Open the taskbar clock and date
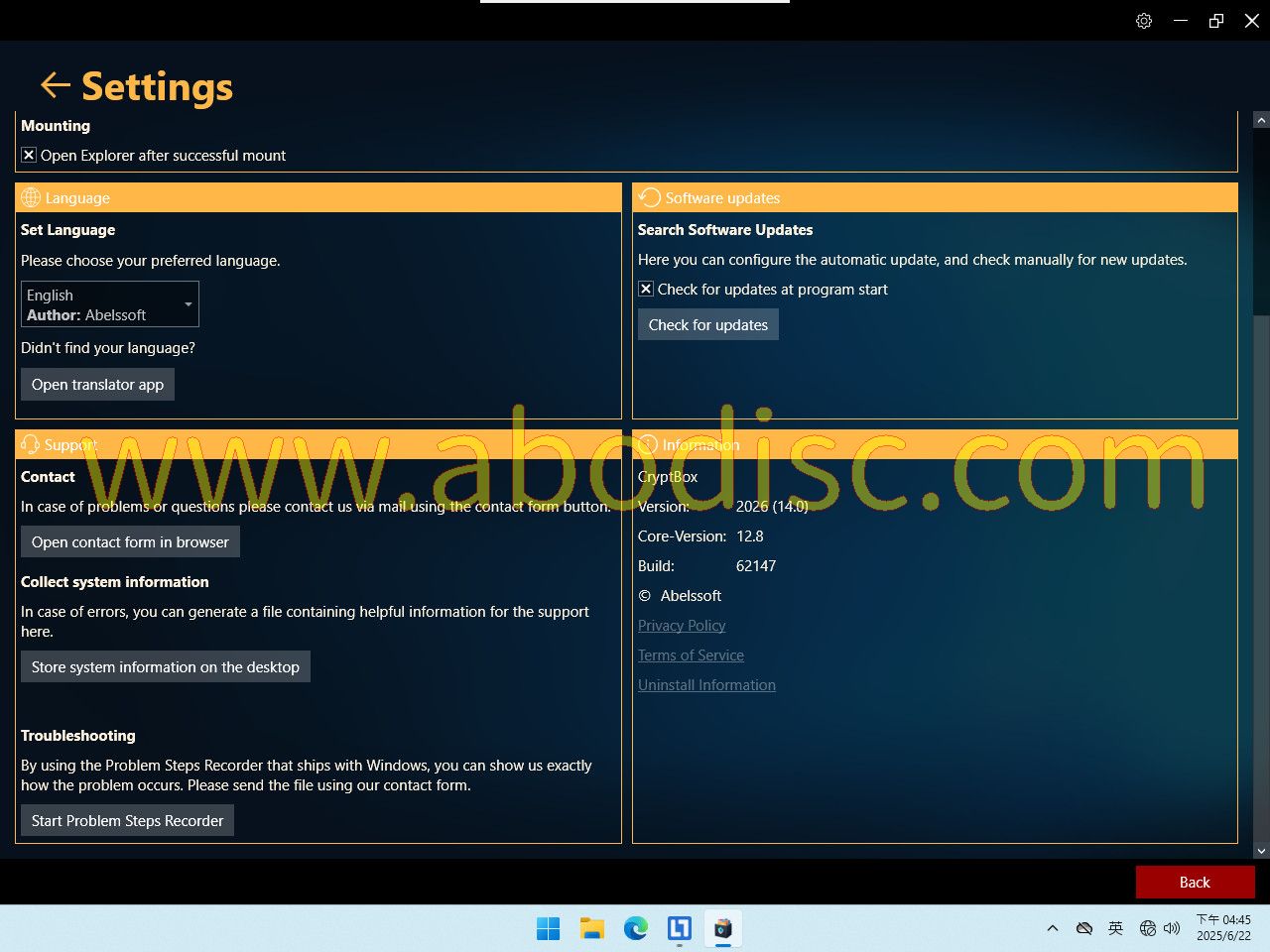Viewport: 1270px width, 952px height. pyautogui.click(x=1223, y=928)
